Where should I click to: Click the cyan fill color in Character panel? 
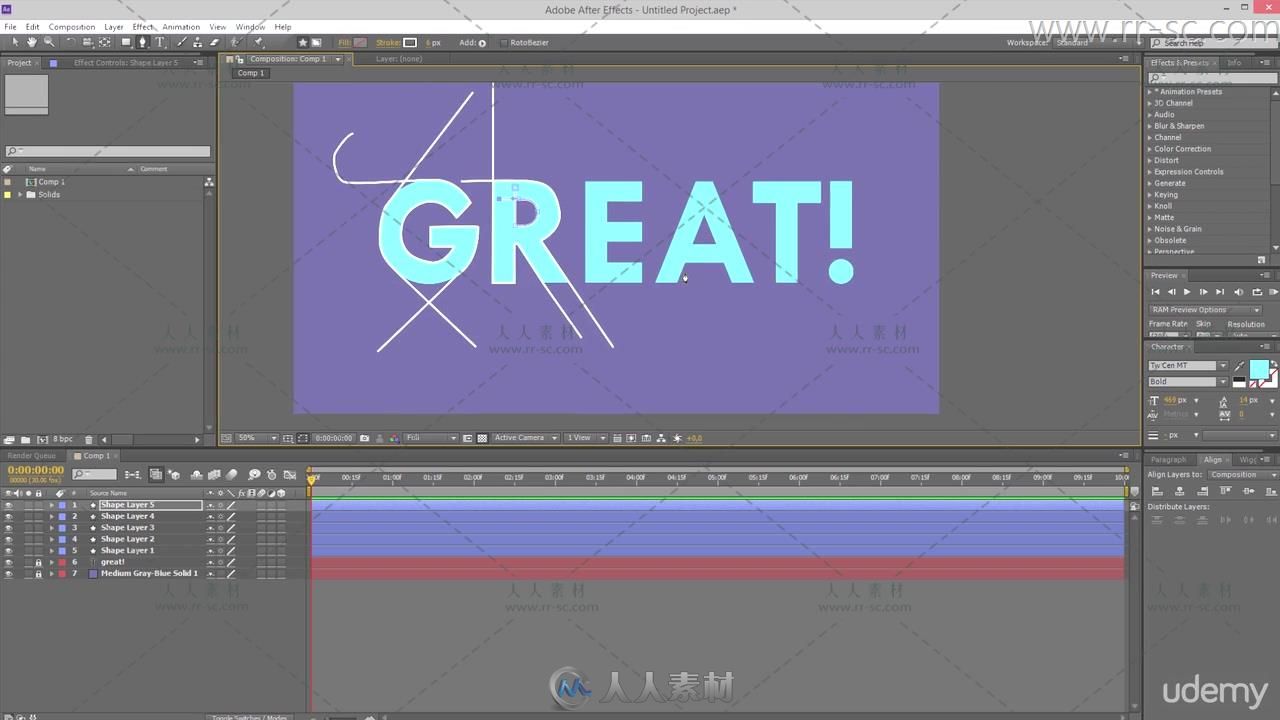1258,368
